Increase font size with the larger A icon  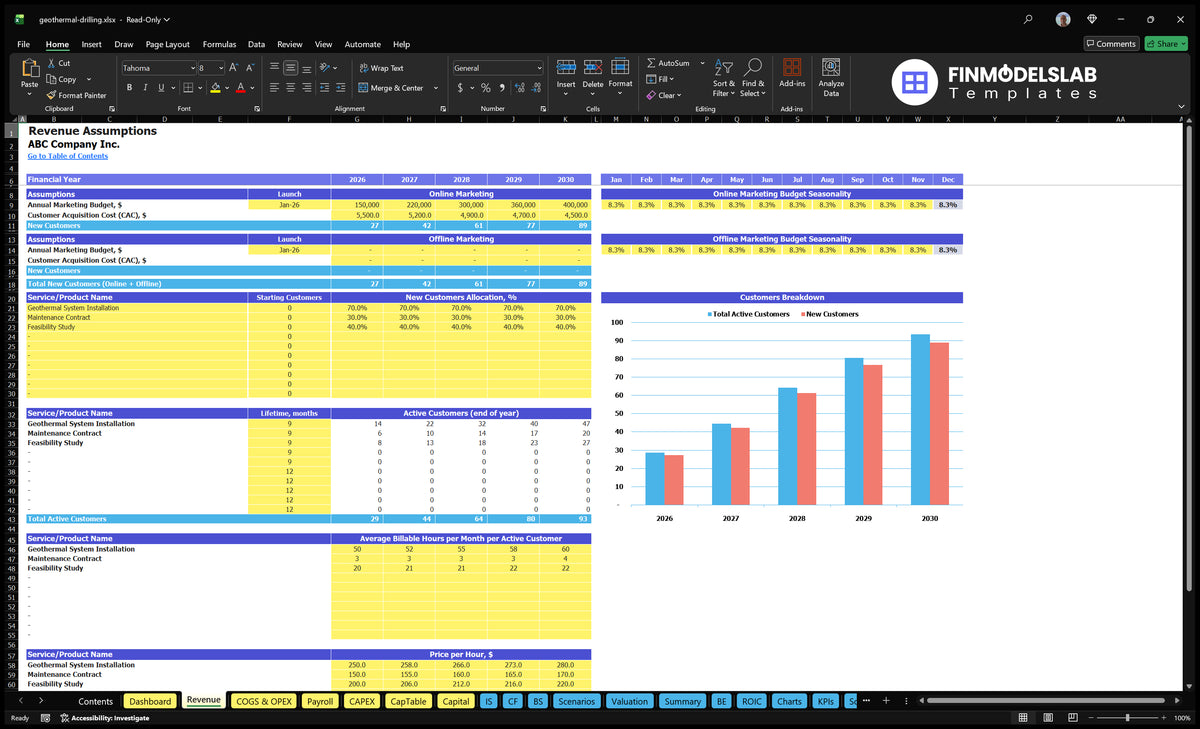click(x=234, y=68)
